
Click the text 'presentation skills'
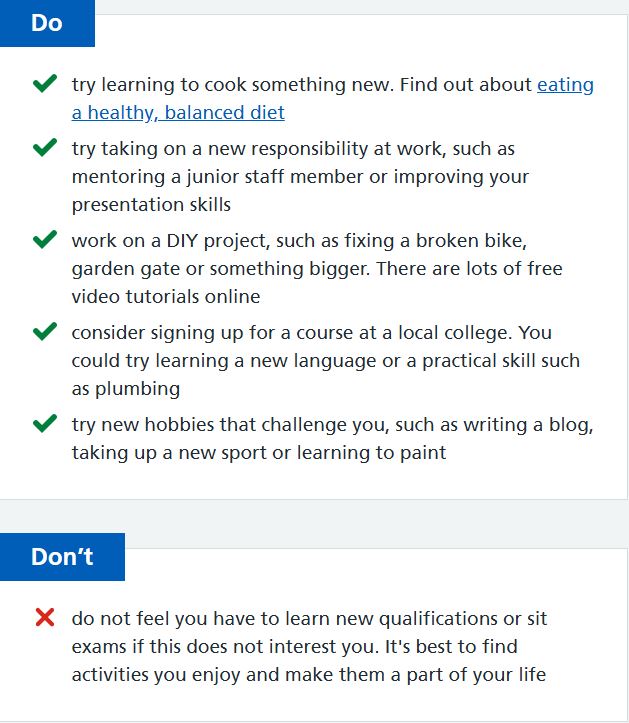coord(151,205)
